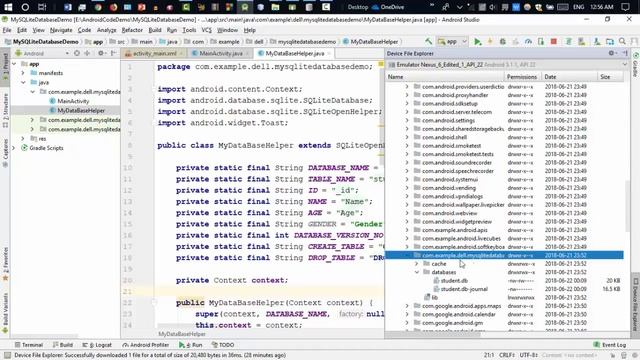This screenshot has width=640, height=360.
Task: Click Scroll from Source in Project panel
Action: (77, 53)
